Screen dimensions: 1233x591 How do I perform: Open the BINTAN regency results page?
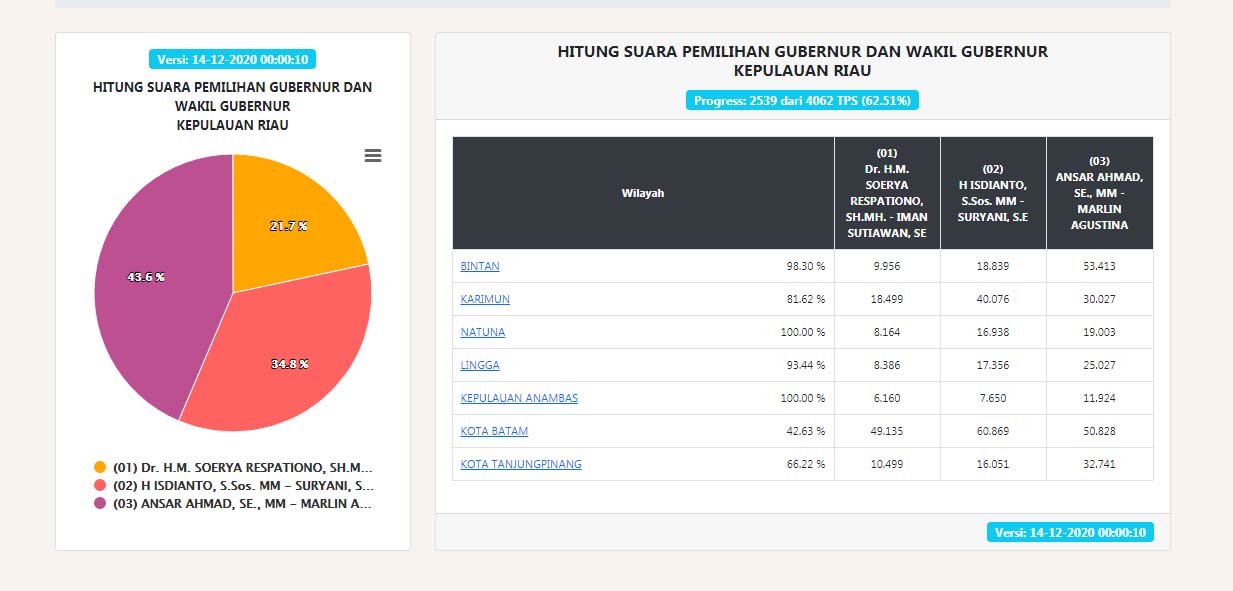pos(480,266)
